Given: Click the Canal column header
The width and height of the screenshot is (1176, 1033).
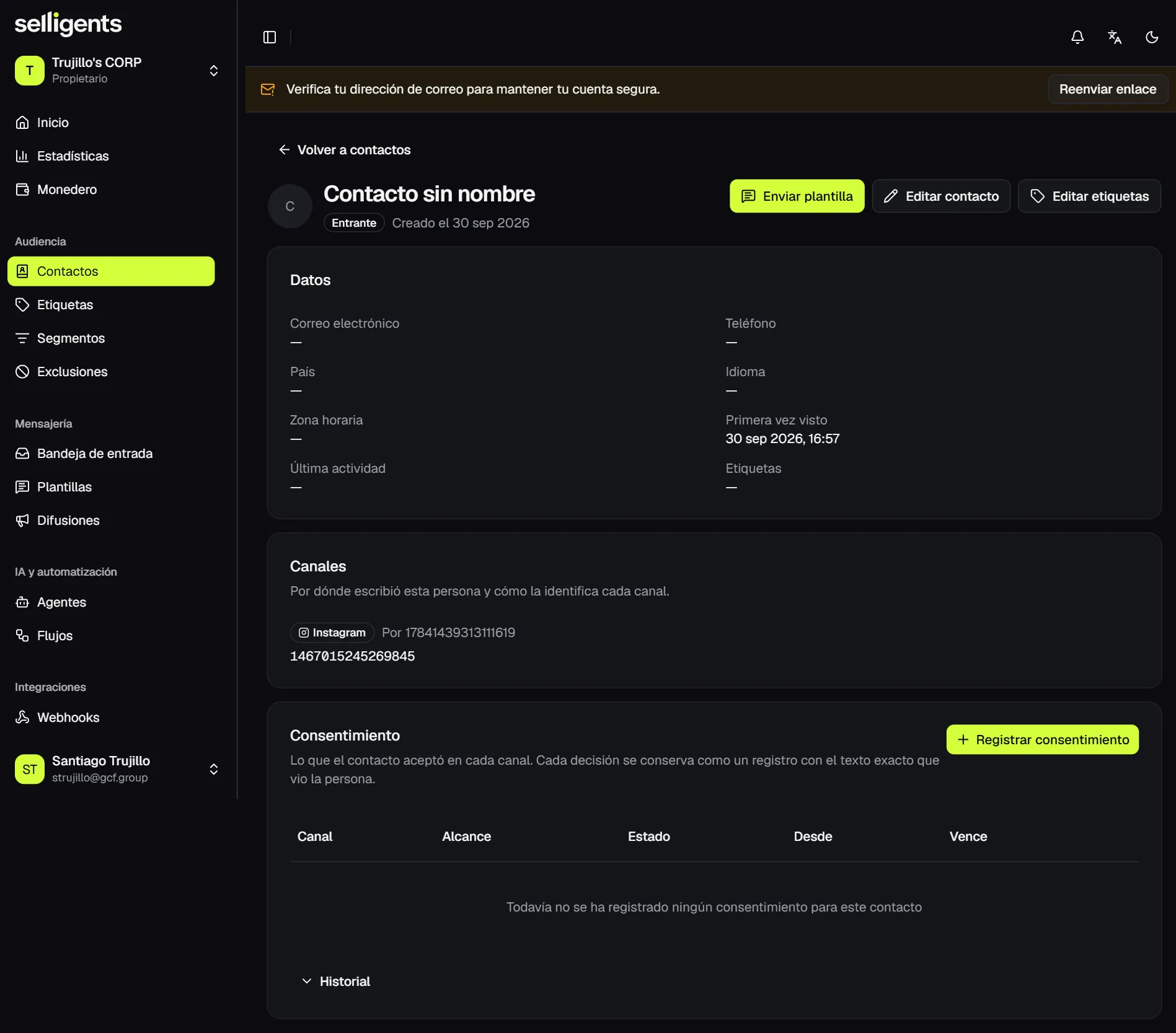Looking at the screenshot, I should [x=315, y=837].
